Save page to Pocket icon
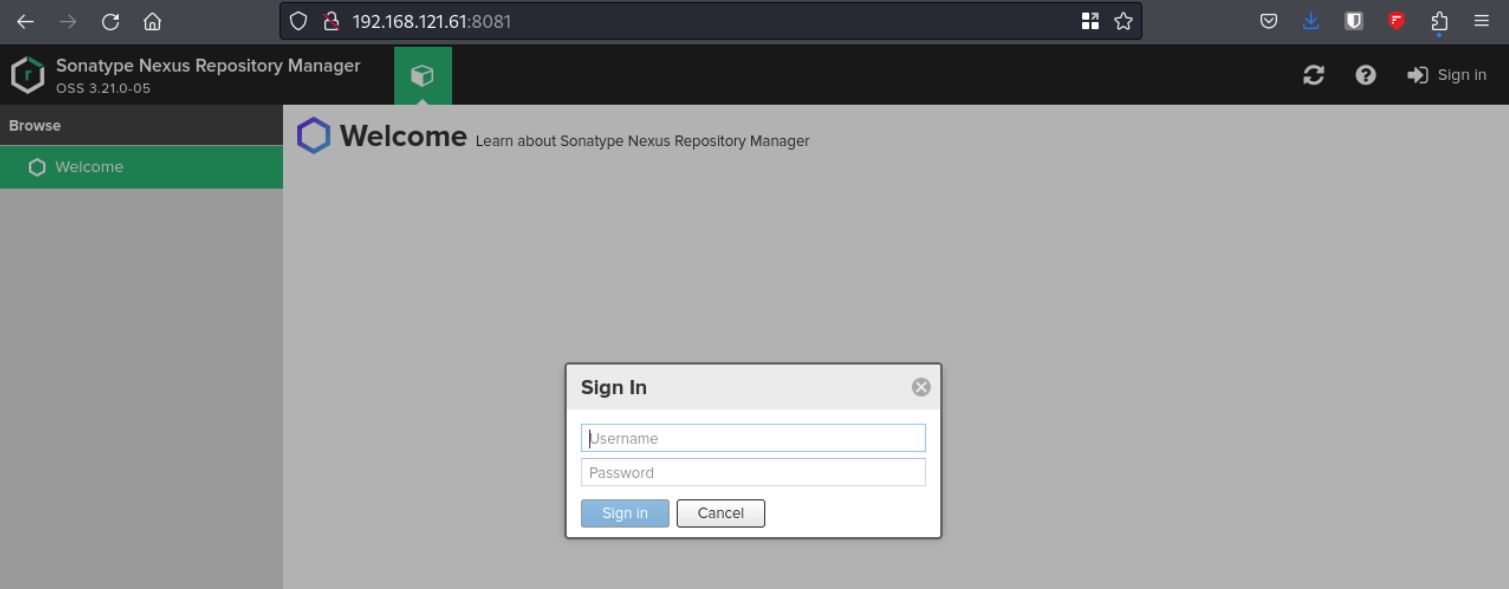Screen dimensions: 1509x589 click(1268, 21)
